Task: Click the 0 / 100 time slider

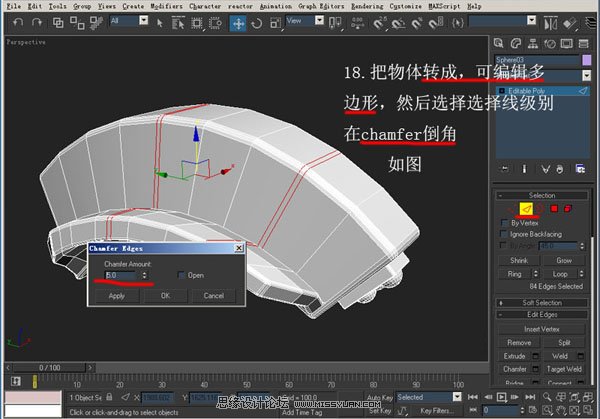Action: (49, 368)
